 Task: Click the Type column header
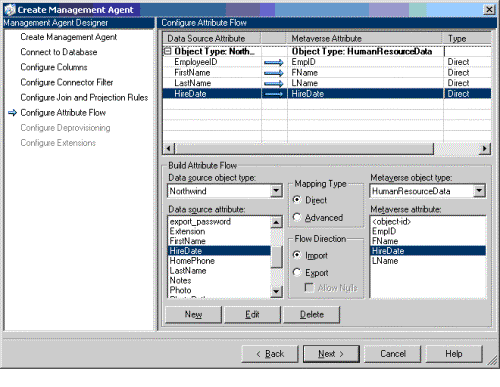(467, 38)
